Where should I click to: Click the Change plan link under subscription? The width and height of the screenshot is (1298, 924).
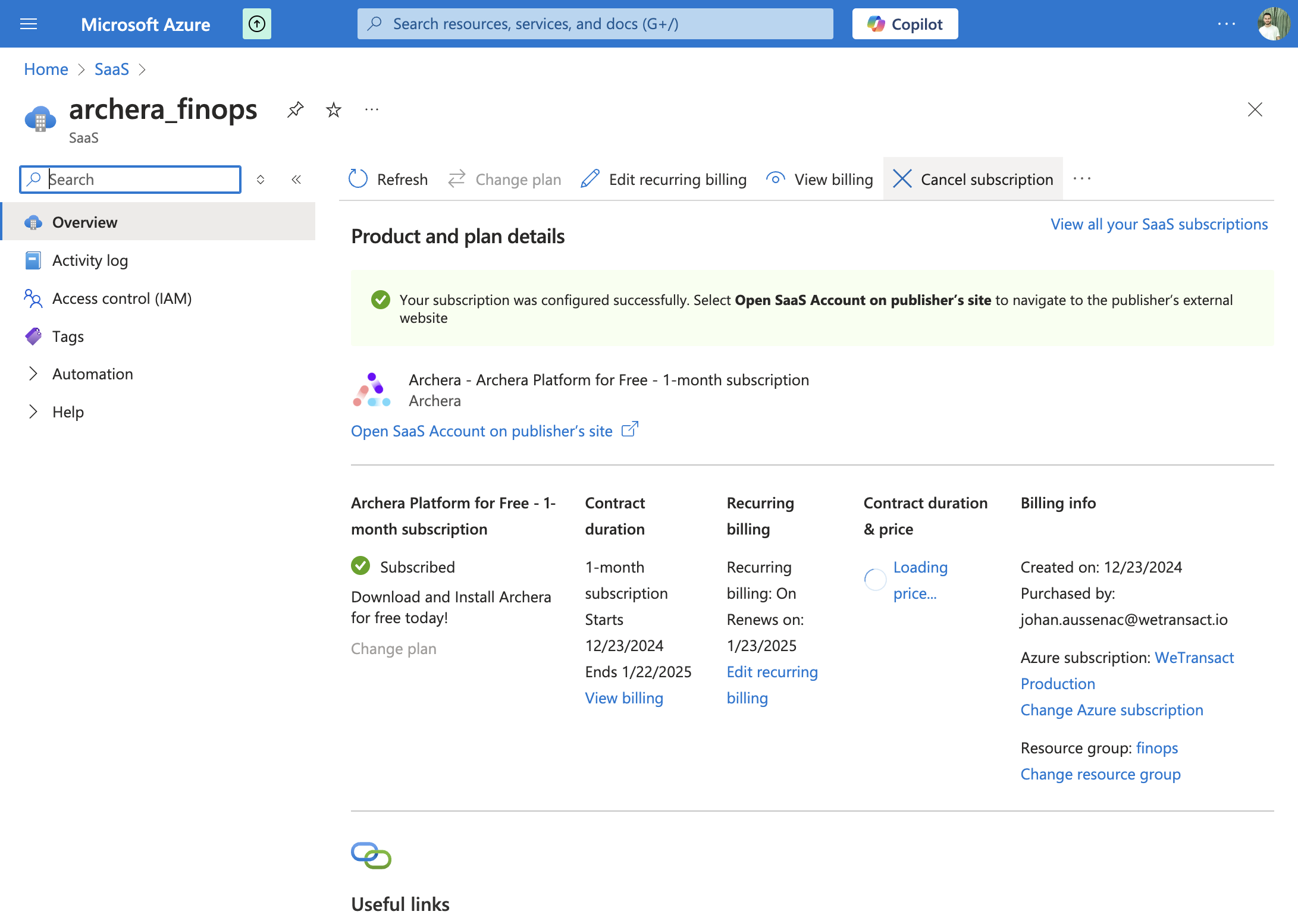(x=394, y=648)
